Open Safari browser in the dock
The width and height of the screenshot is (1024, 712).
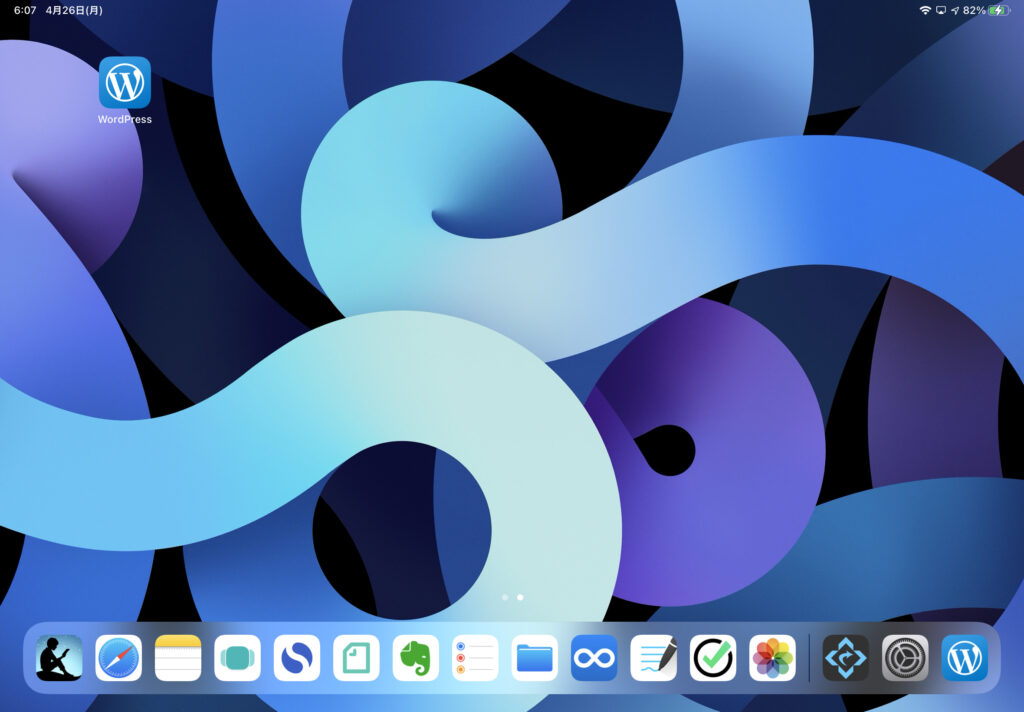pyautogui.click(x=119, y=658)
